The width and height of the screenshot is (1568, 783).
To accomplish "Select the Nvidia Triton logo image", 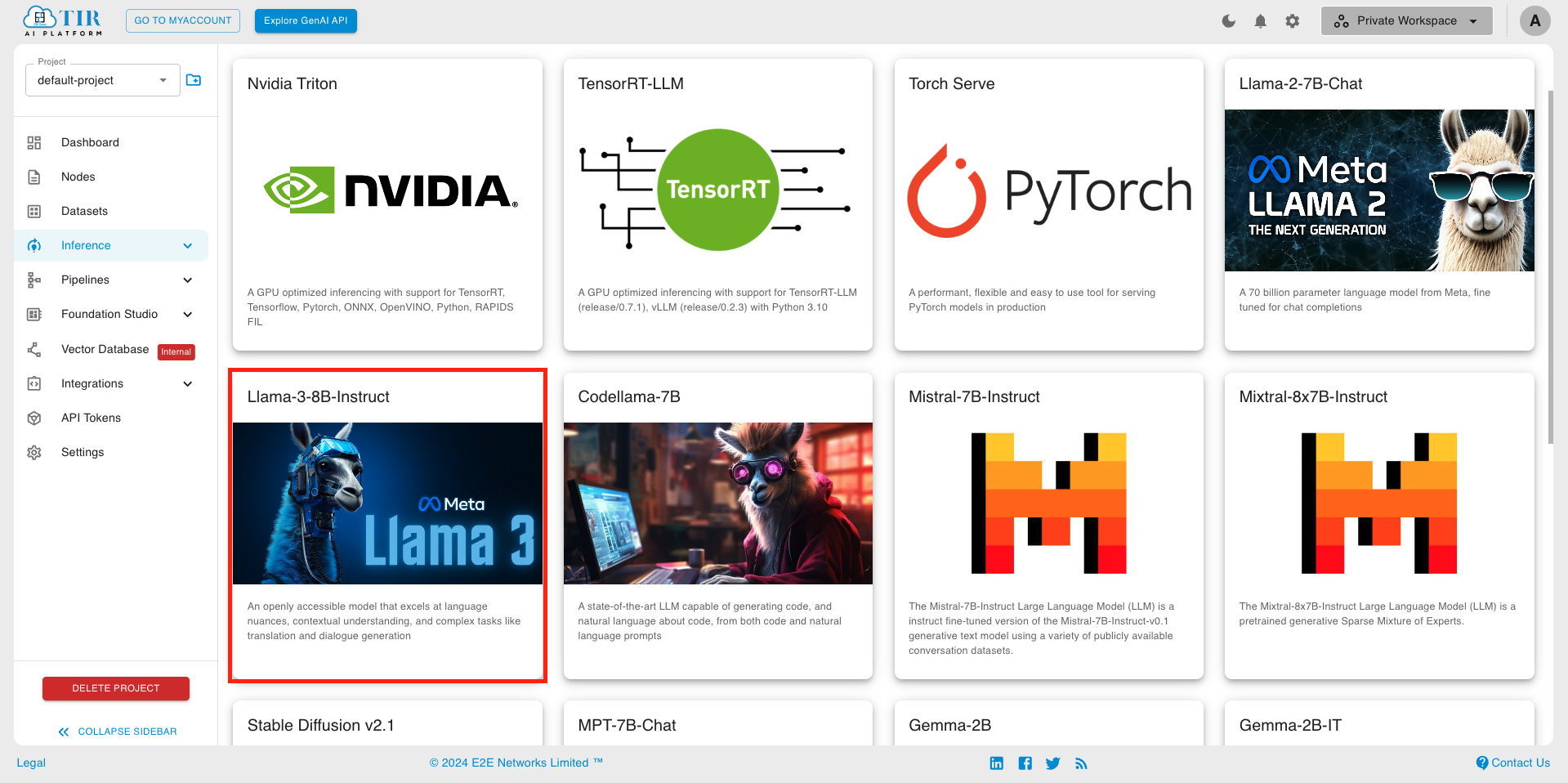I will click(391, 190).
